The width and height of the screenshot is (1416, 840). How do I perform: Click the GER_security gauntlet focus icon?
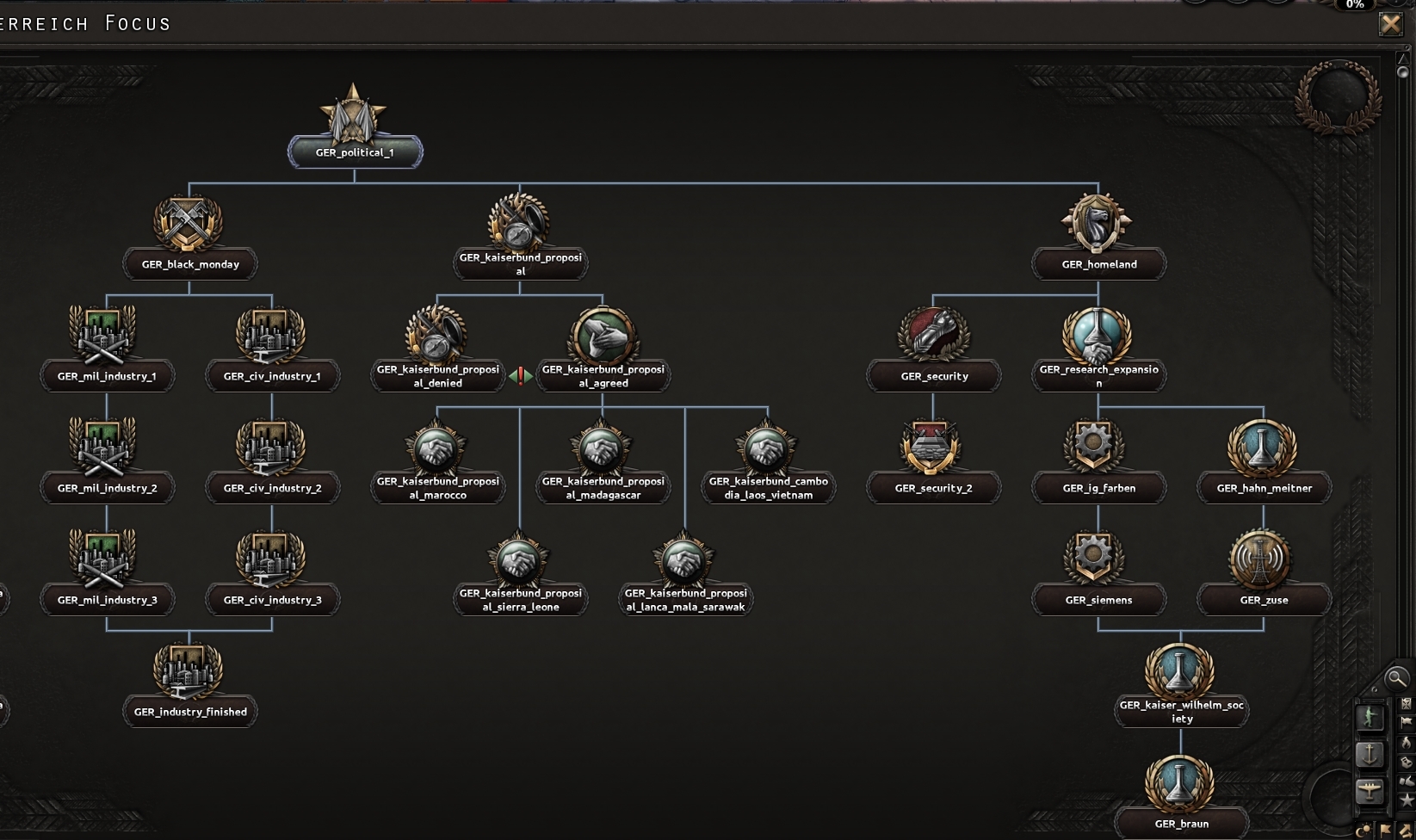pos(933,336)
